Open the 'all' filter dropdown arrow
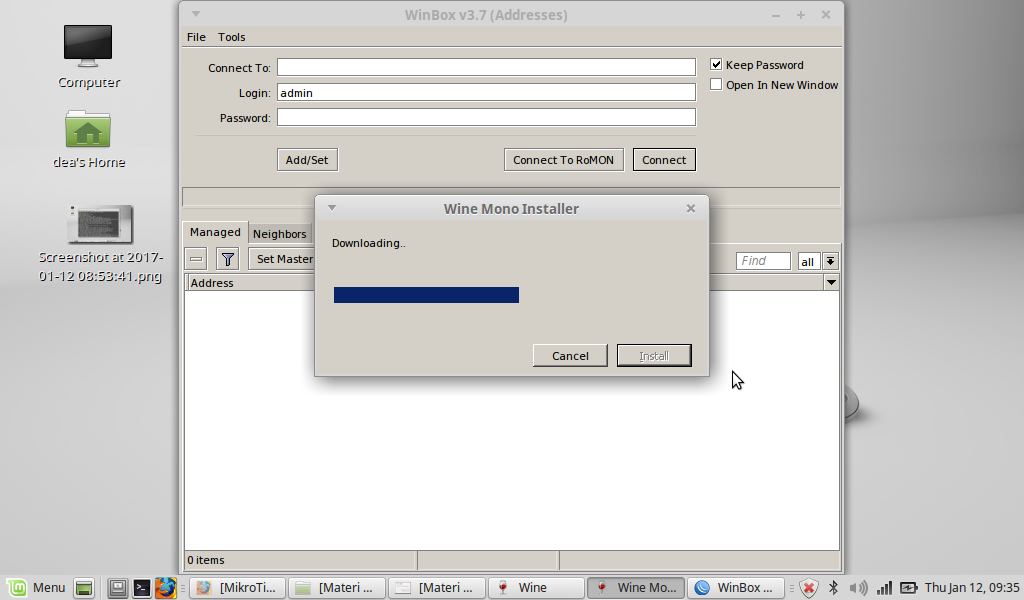Viewport: 1024px width, 600px height. pos(830,261)
